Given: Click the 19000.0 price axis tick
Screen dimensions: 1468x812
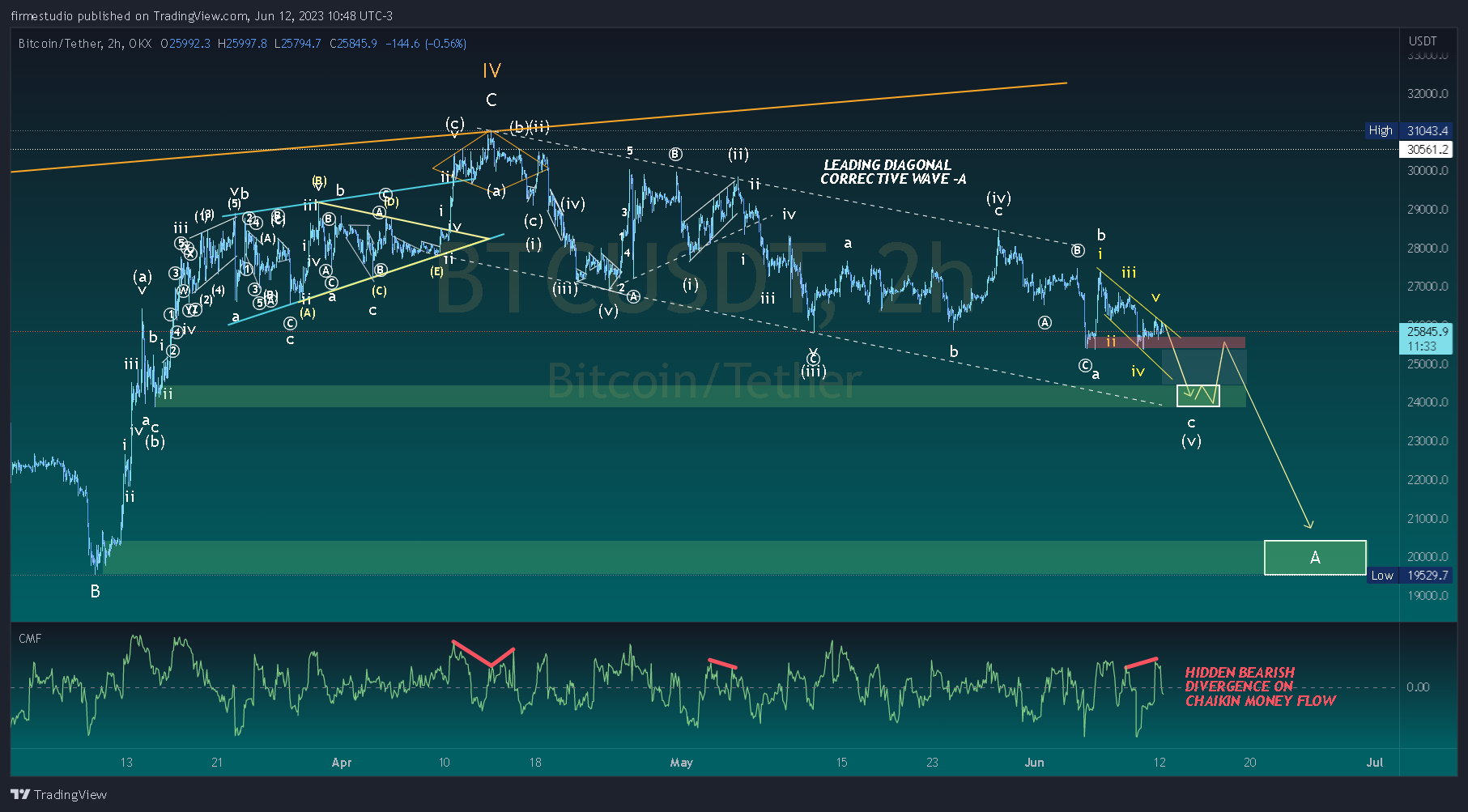Looking at the screenshot, I should coord(1428,596).
